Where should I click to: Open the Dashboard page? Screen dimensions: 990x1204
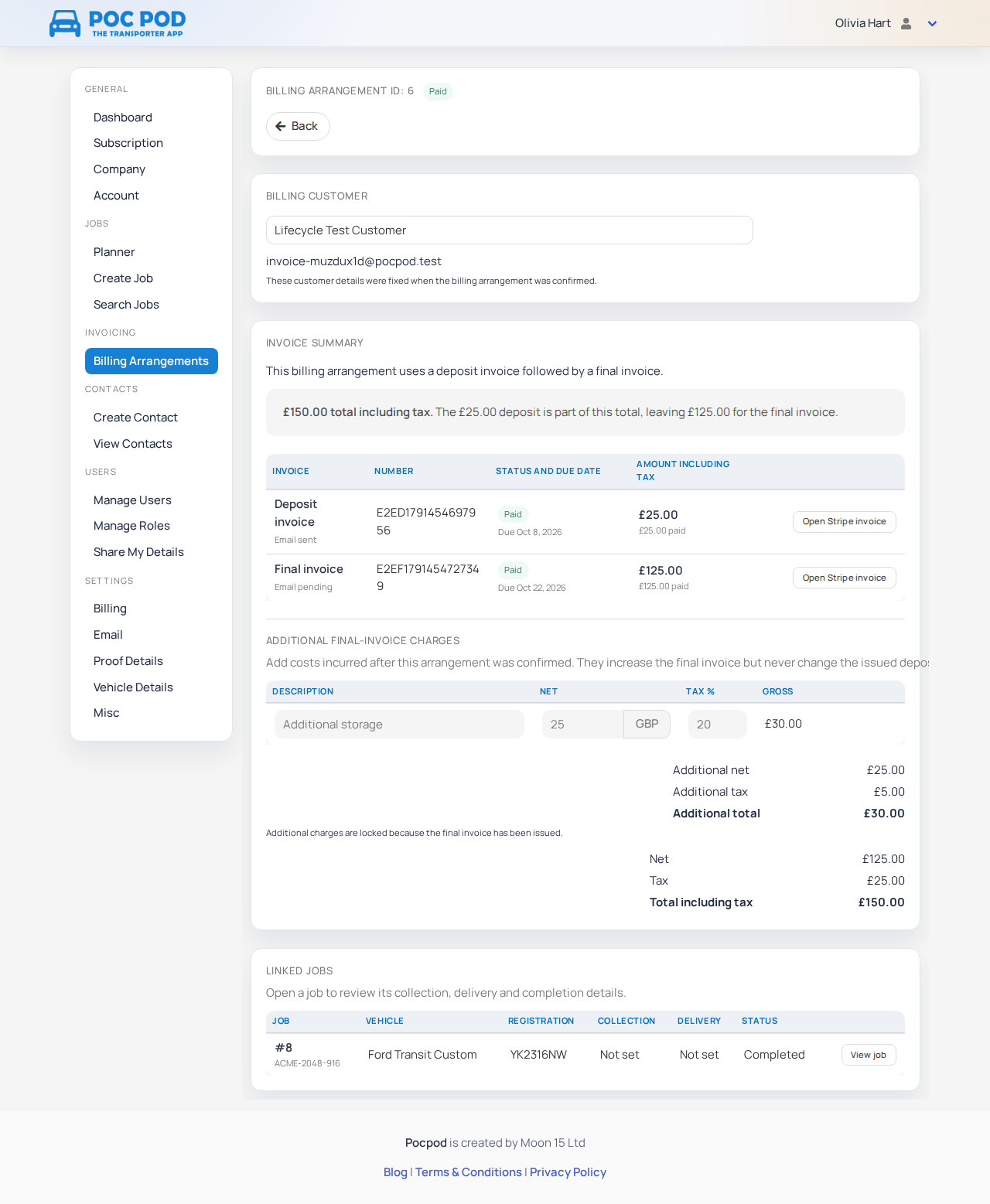[123, 118]
